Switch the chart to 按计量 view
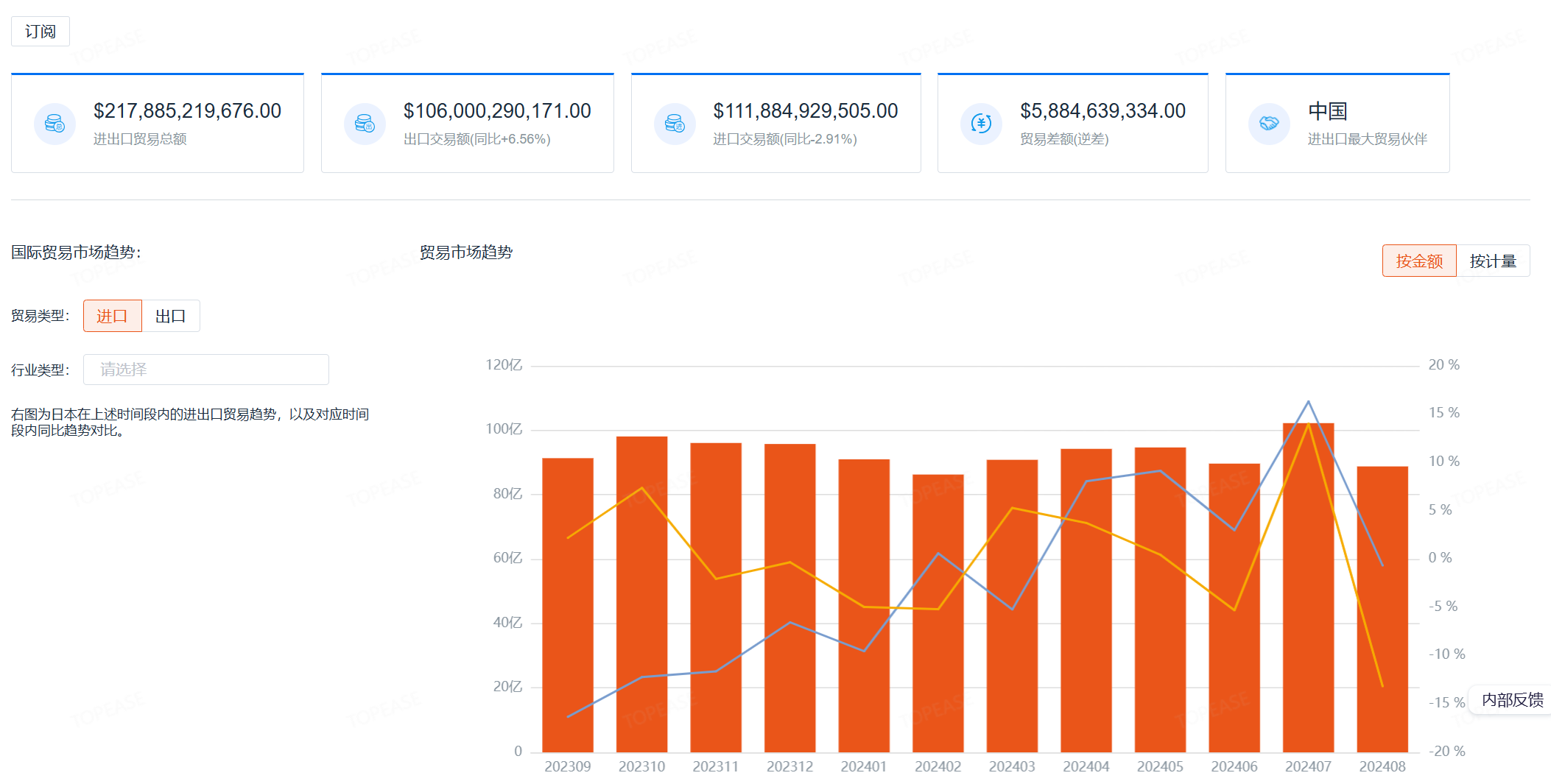 (1493, 261)
